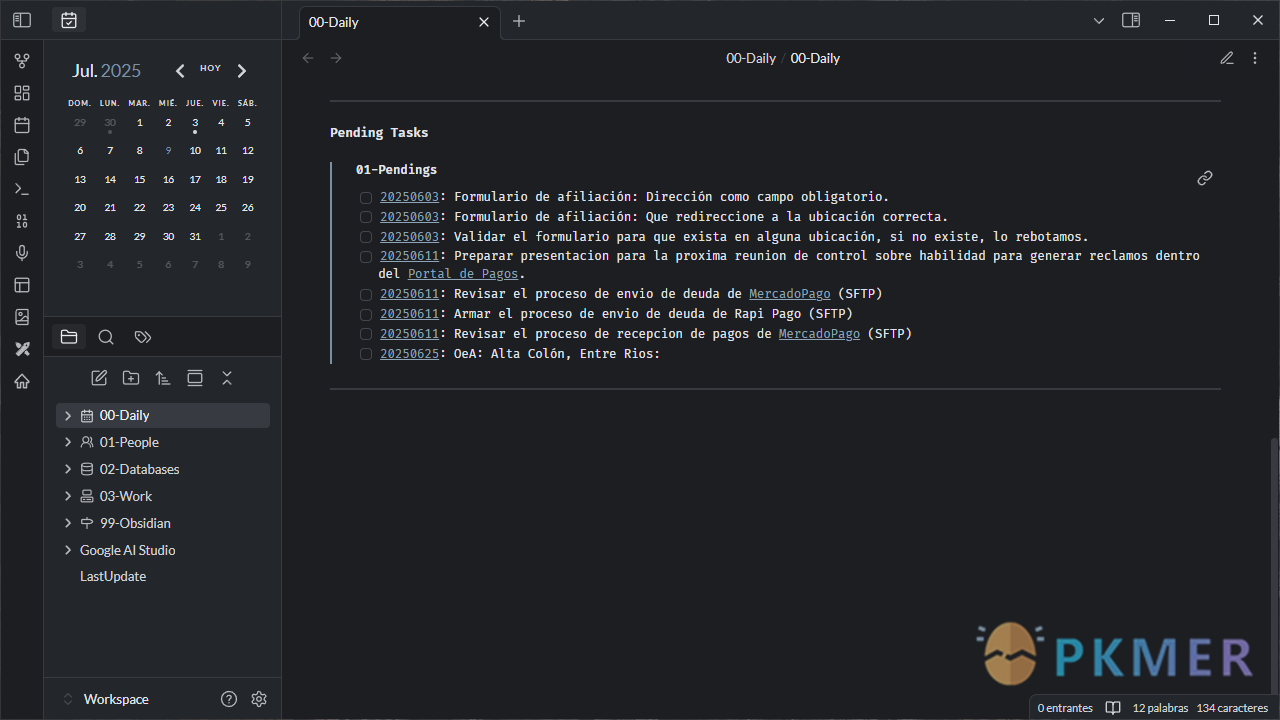Open today's daily note ribbon icon
Image resolution: width=1280 pixels, height=720 pixels.
coord(22,125)
